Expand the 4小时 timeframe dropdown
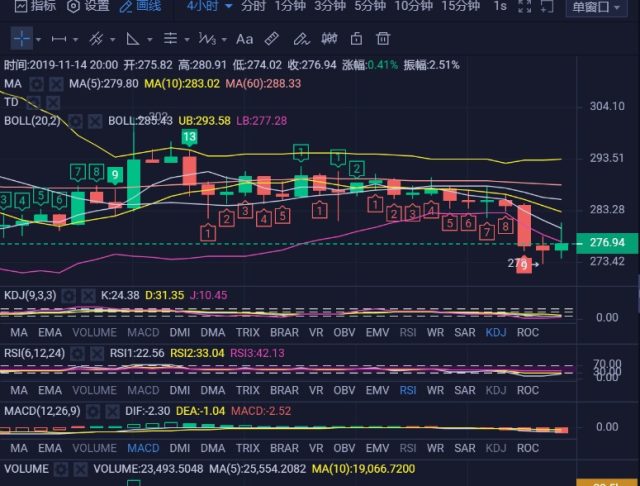This screenshot has width=640, height=486. [209, 6]
